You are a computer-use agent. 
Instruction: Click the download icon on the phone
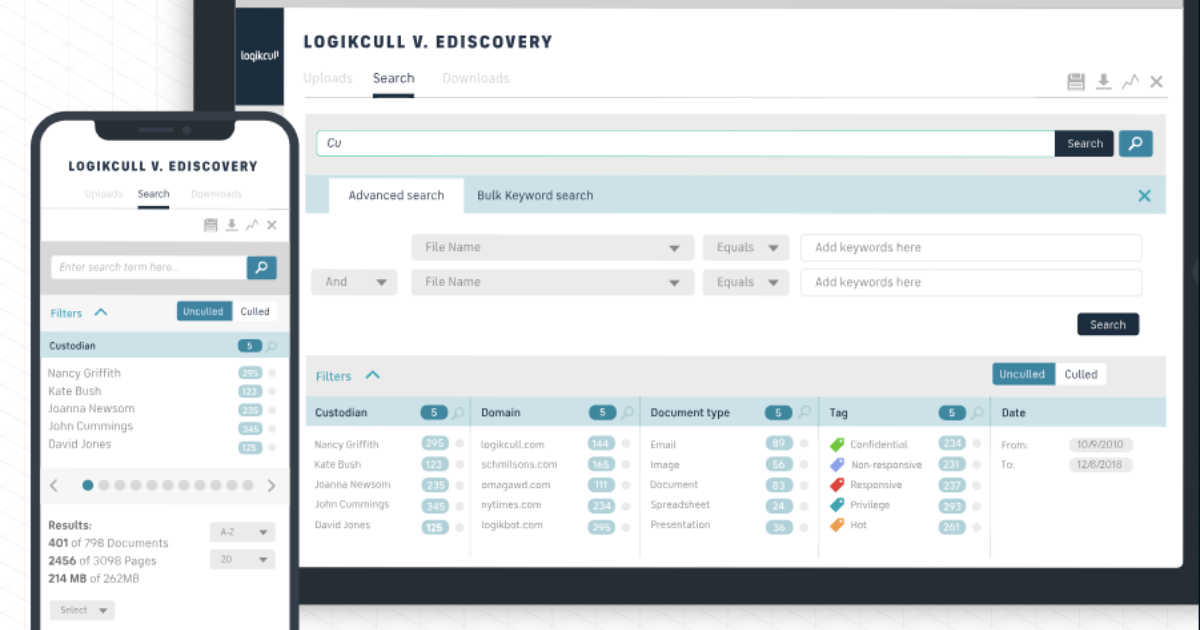point(231,225)
